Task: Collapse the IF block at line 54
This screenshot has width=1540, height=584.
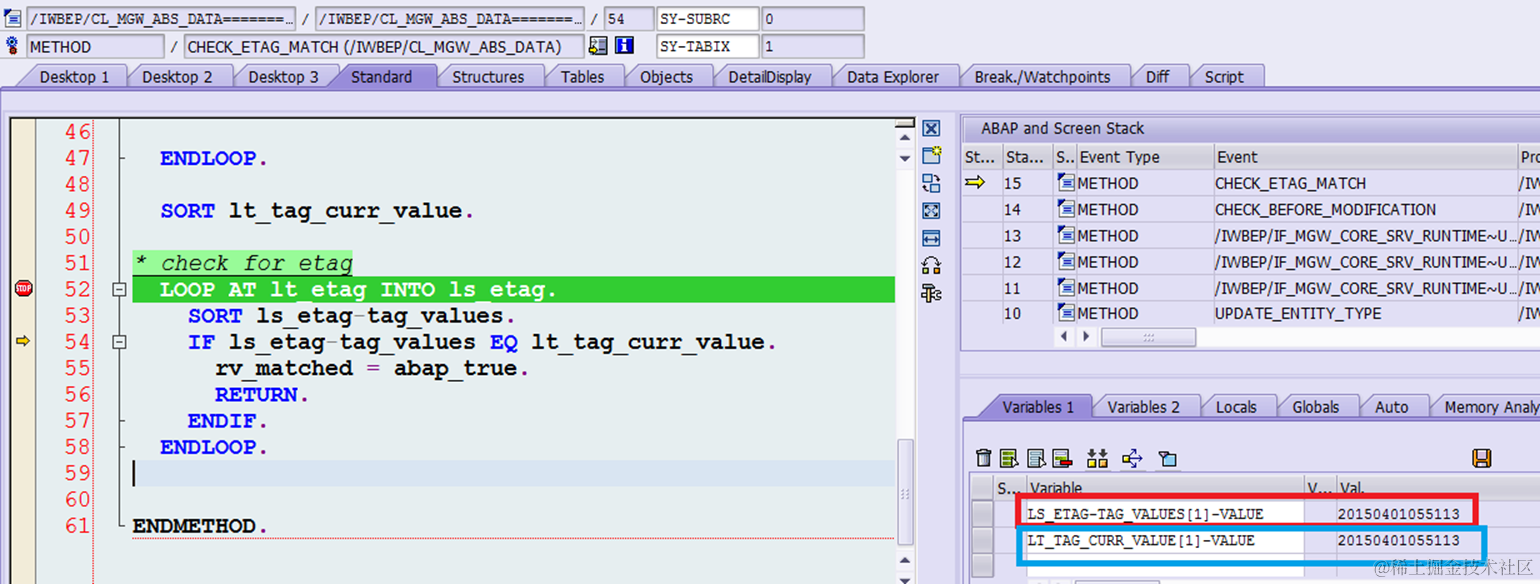Action: (x=120, y=342)
